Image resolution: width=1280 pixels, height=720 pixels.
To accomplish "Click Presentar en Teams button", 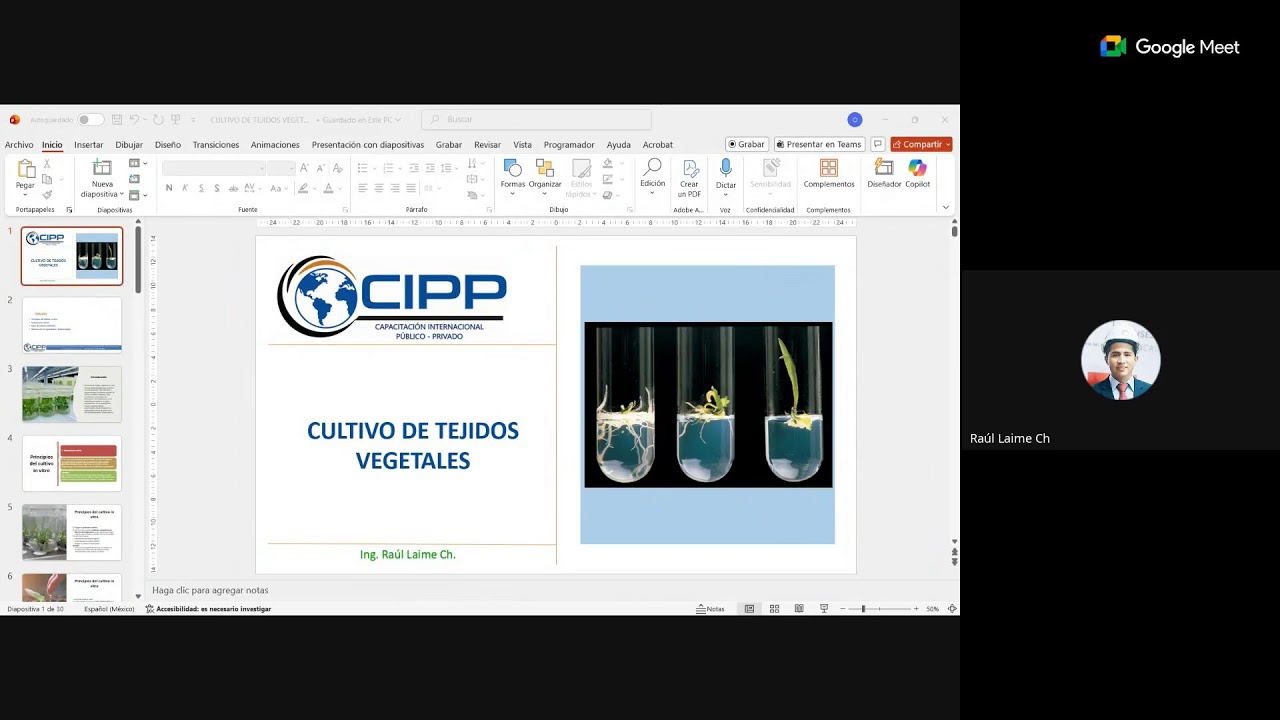I will tap(819, 144).
